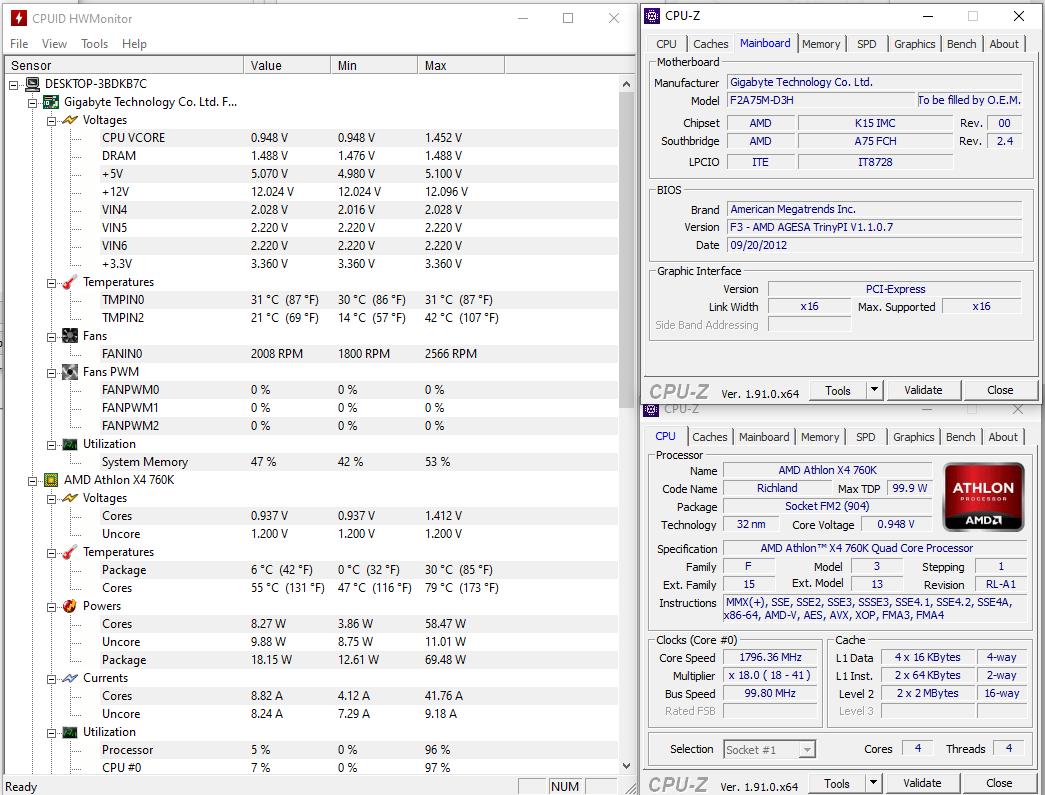
Task: Switch to Memory tab in upper CPU-Z
Action: click(821, 44)
